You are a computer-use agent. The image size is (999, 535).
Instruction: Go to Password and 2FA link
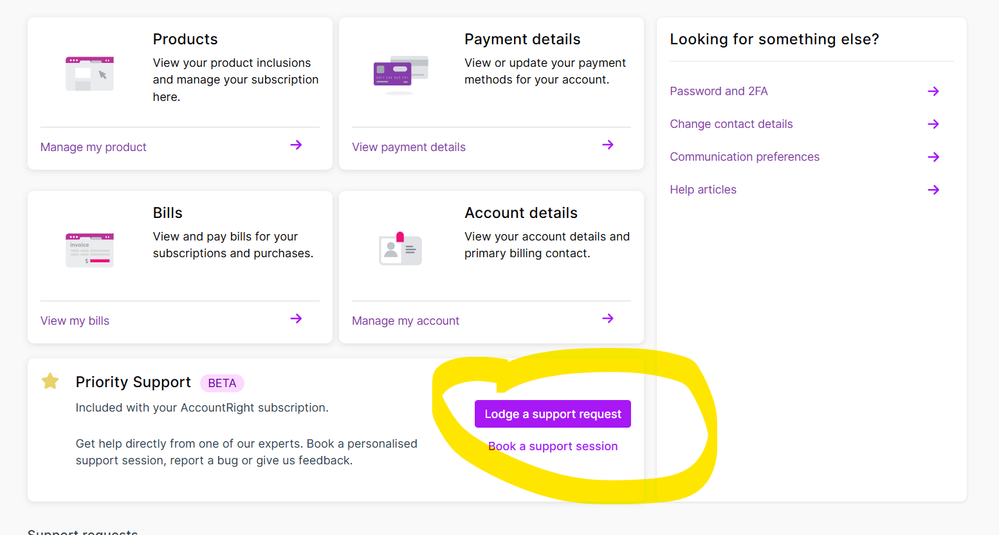pyautogui.click(x=719, y=91)
